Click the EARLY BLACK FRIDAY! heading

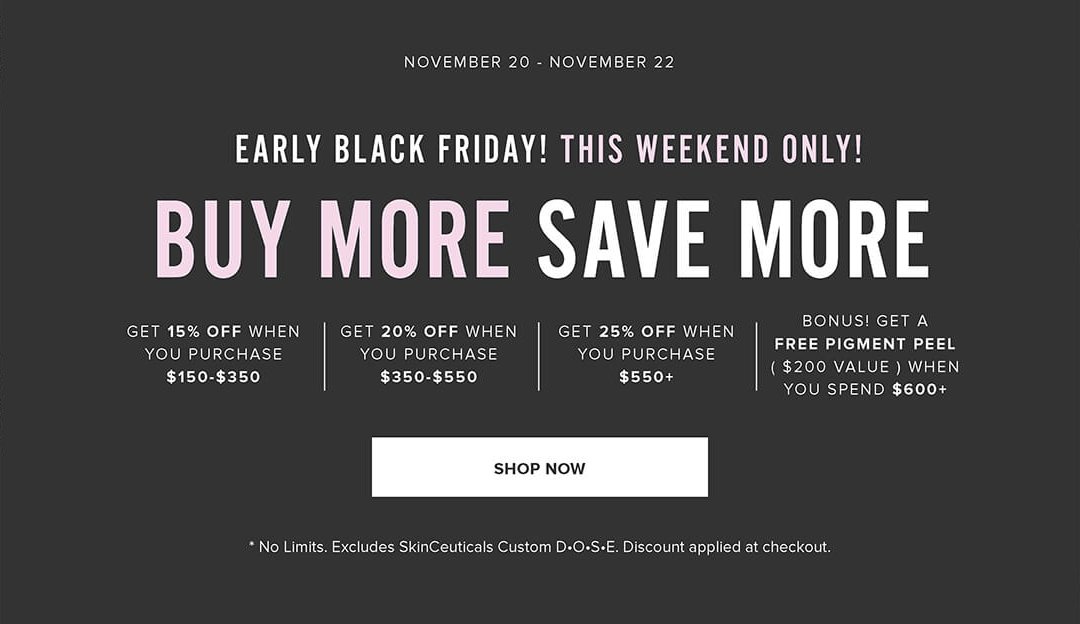click(391, 149)
